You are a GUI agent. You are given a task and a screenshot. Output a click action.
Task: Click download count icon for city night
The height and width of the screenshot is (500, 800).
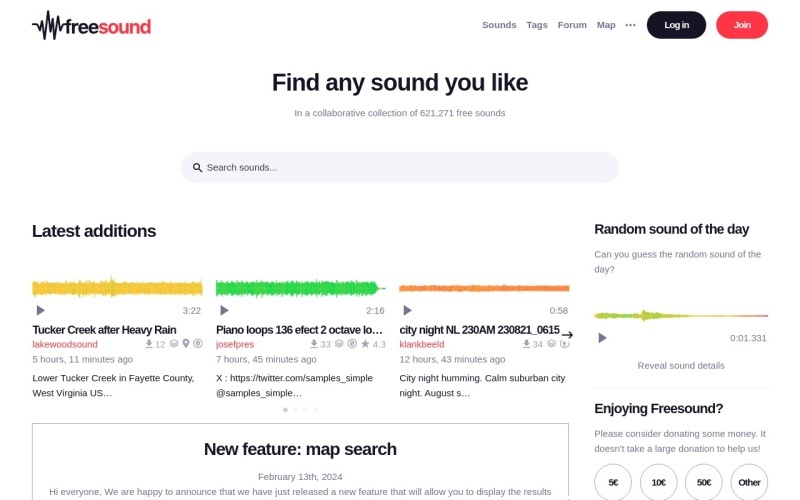coord(527,344)
